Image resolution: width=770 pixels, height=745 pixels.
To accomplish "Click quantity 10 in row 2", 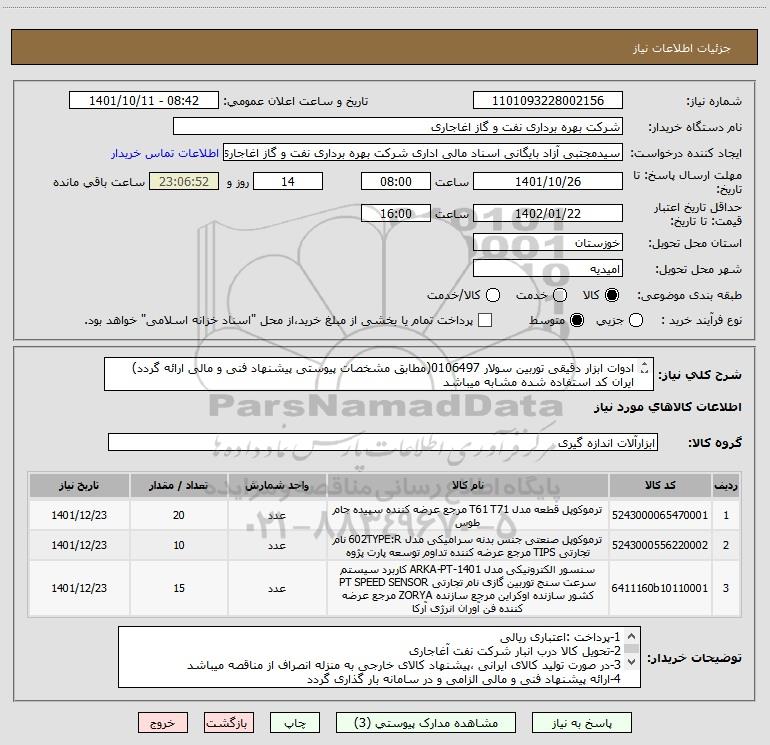I will [179, 545].
